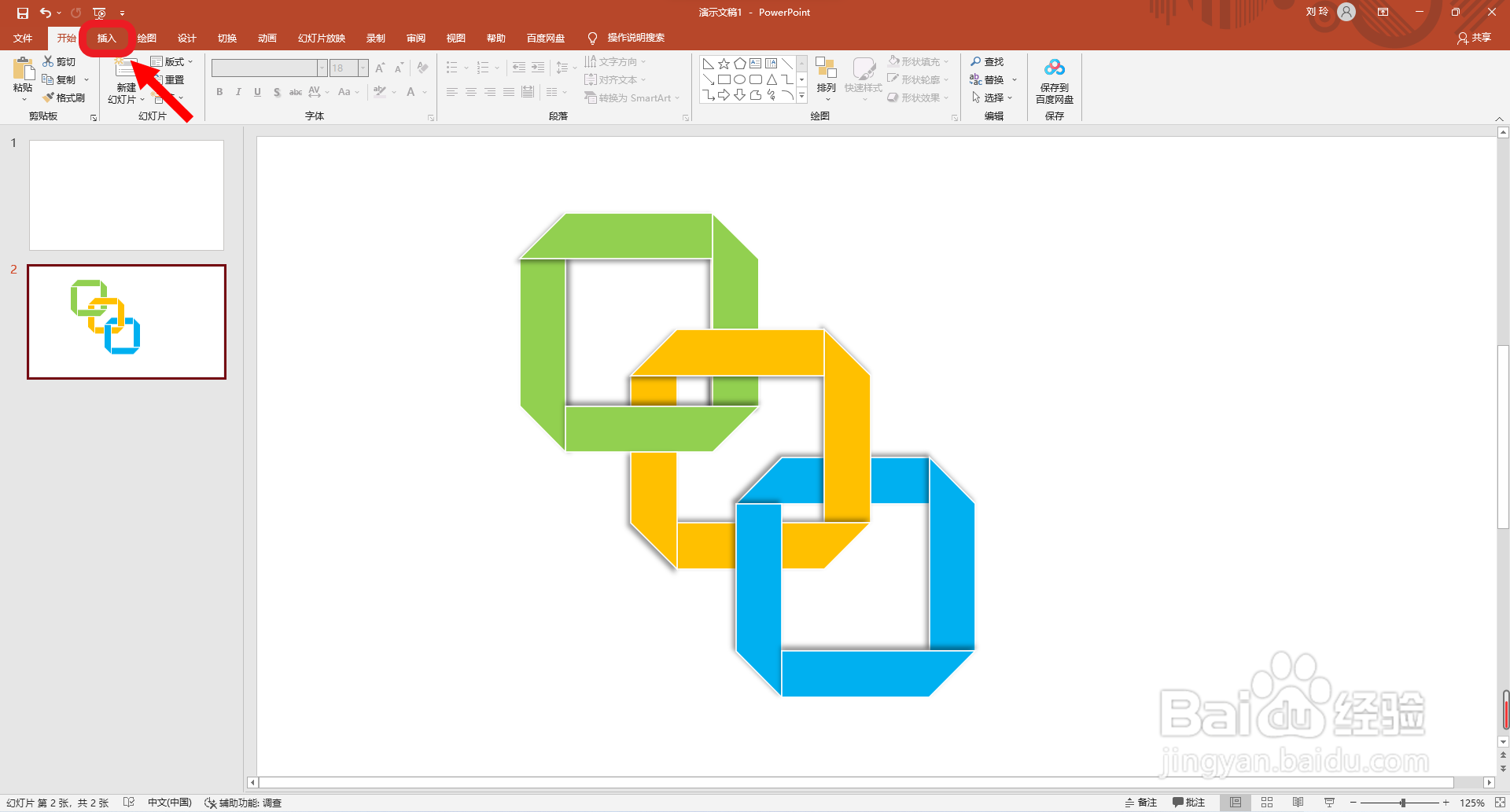Open the Customize Quick Access Toolbar arrow

click(x=122, y=13)
